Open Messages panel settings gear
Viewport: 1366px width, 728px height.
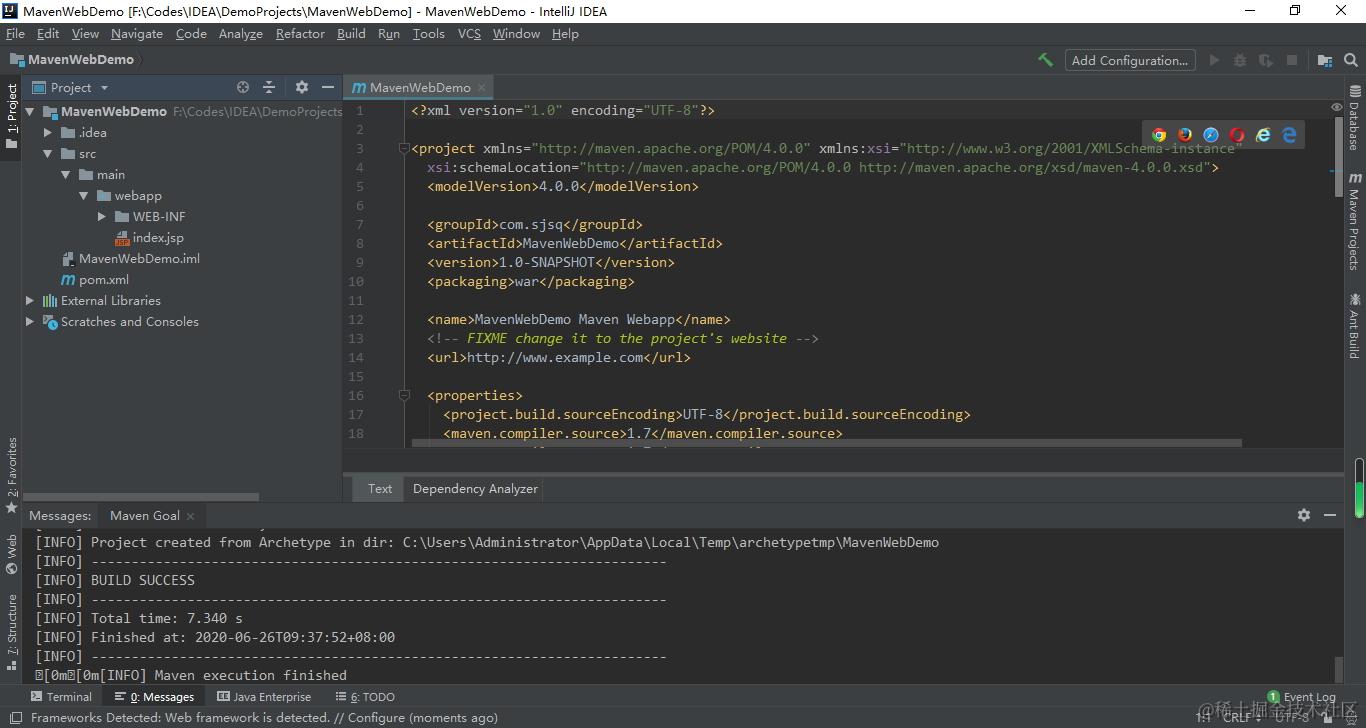(x=1304, y=515)
